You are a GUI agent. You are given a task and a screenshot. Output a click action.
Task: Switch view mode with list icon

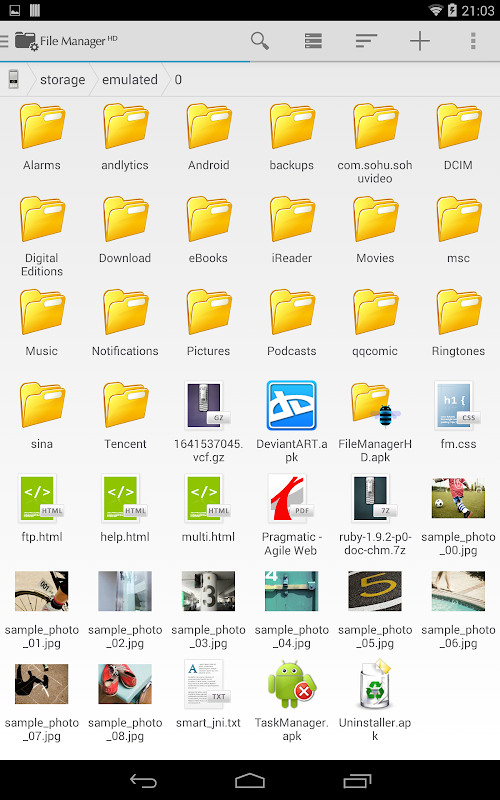(313, 41)
